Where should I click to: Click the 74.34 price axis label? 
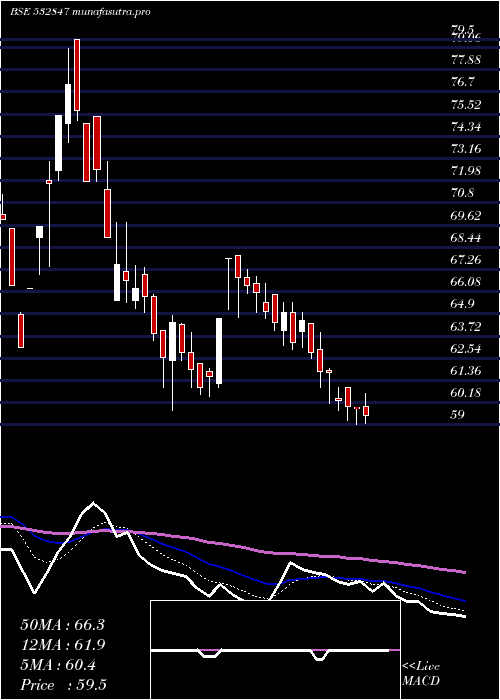[466, 126]
